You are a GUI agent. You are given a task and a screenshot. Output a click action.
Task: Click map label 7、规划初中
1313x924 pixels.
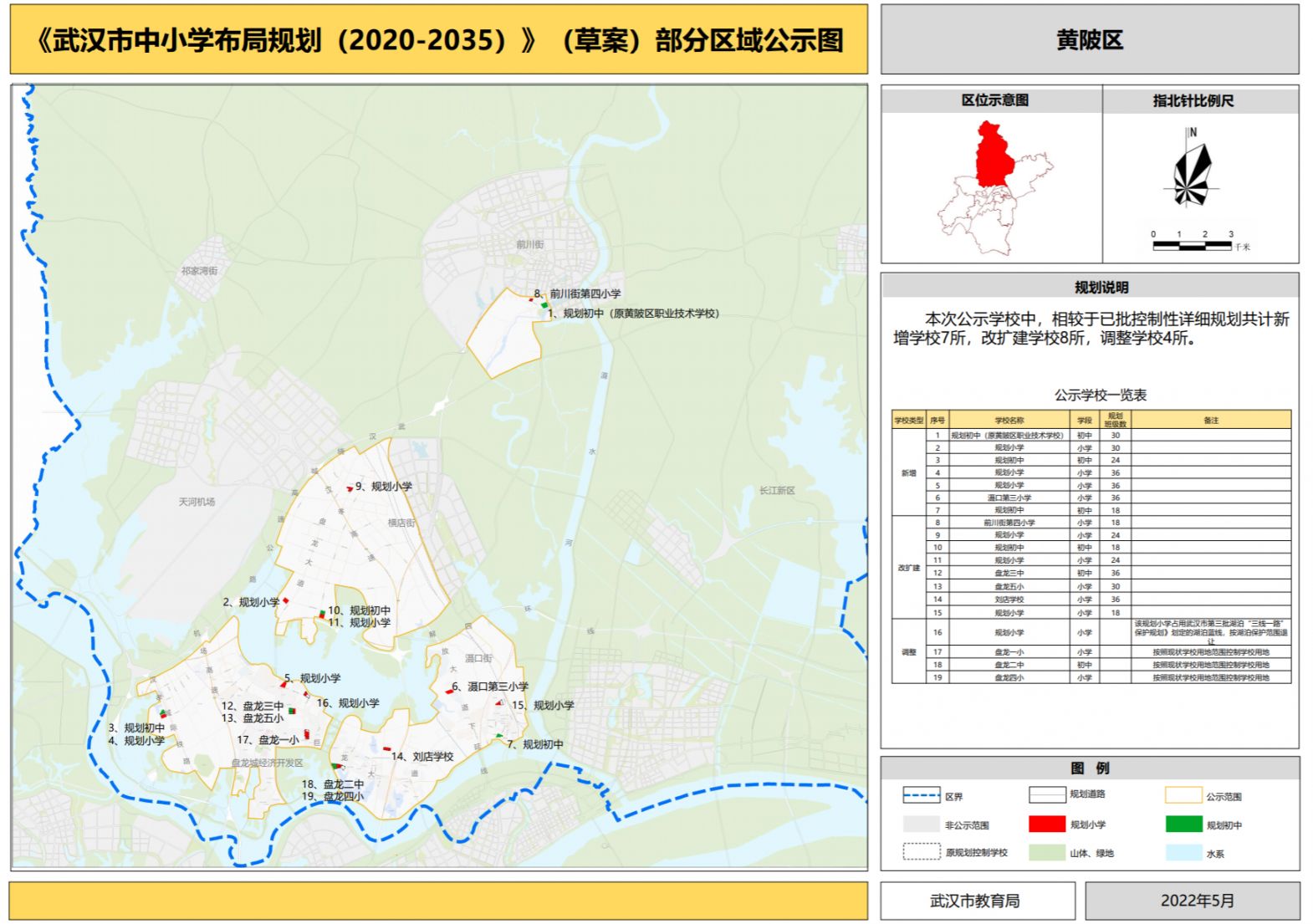coord(535,744)
